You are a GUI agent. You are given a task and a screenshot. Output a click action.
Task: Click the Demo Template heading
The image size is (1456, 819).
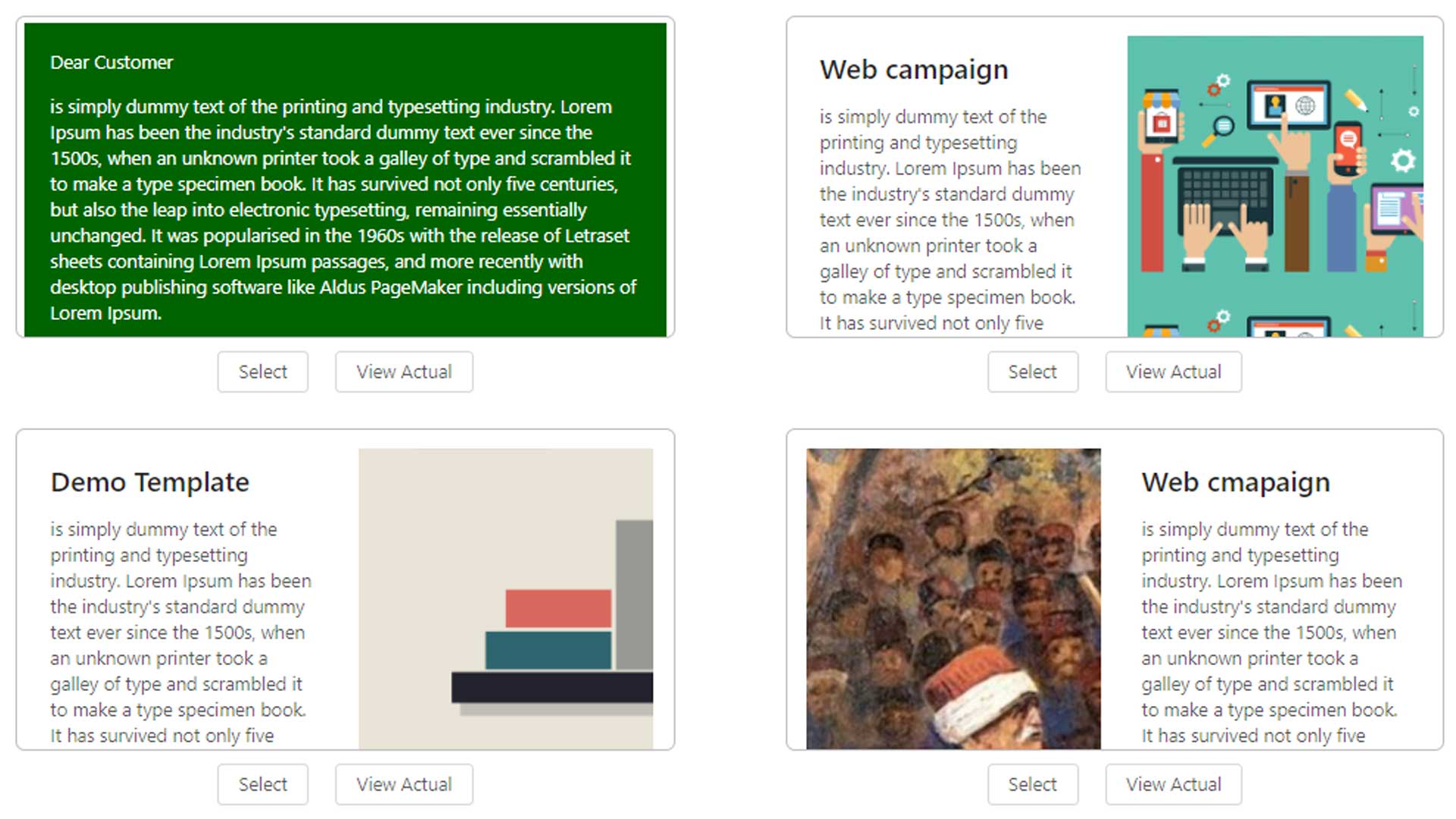coord(150,482)
